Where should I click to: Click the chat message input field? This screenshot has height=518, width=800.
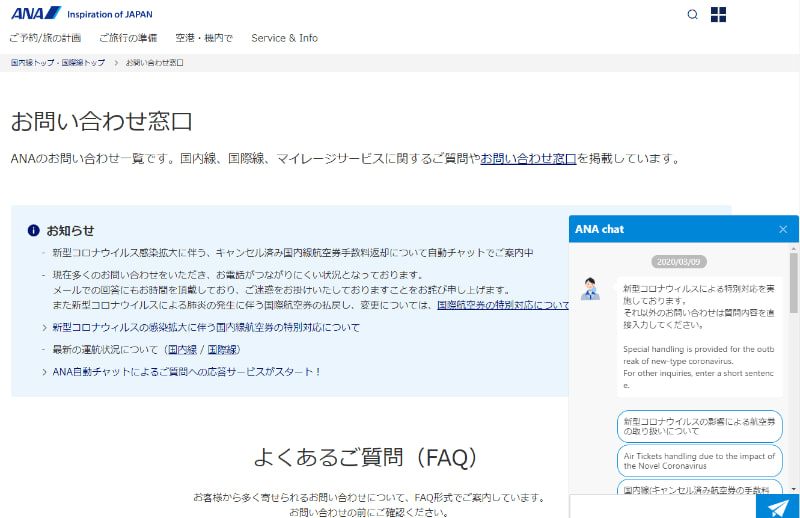point(663,507)
